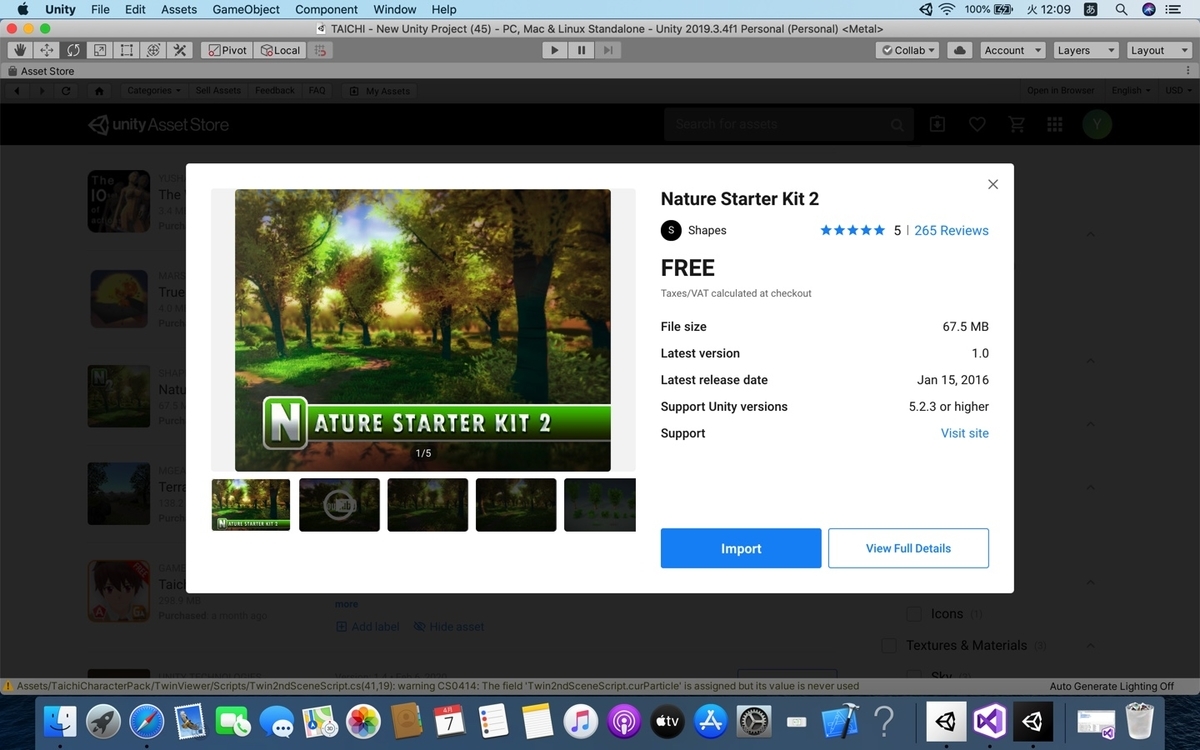Click Feedback link in Asset Store
Viewport: 1200px width, 750px height.
click(275, 91)
